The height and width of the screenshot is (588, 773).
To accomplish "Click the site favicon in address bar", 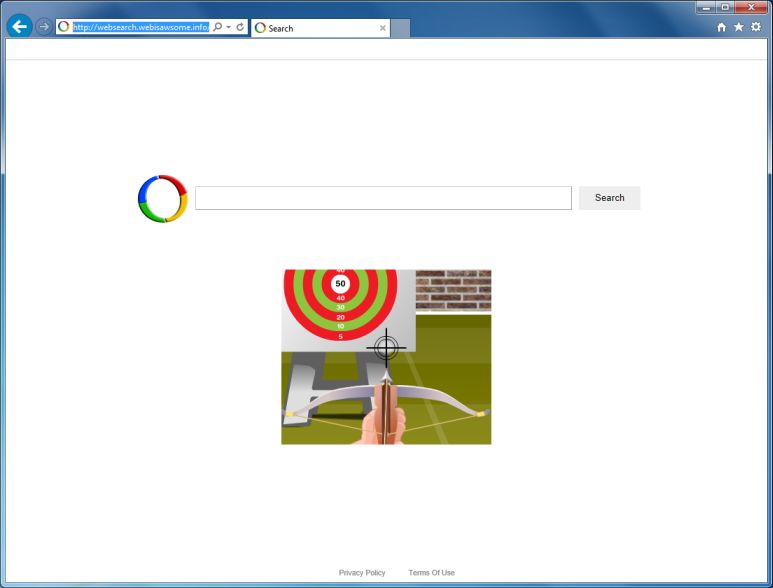I will click(x=63, y=27).
